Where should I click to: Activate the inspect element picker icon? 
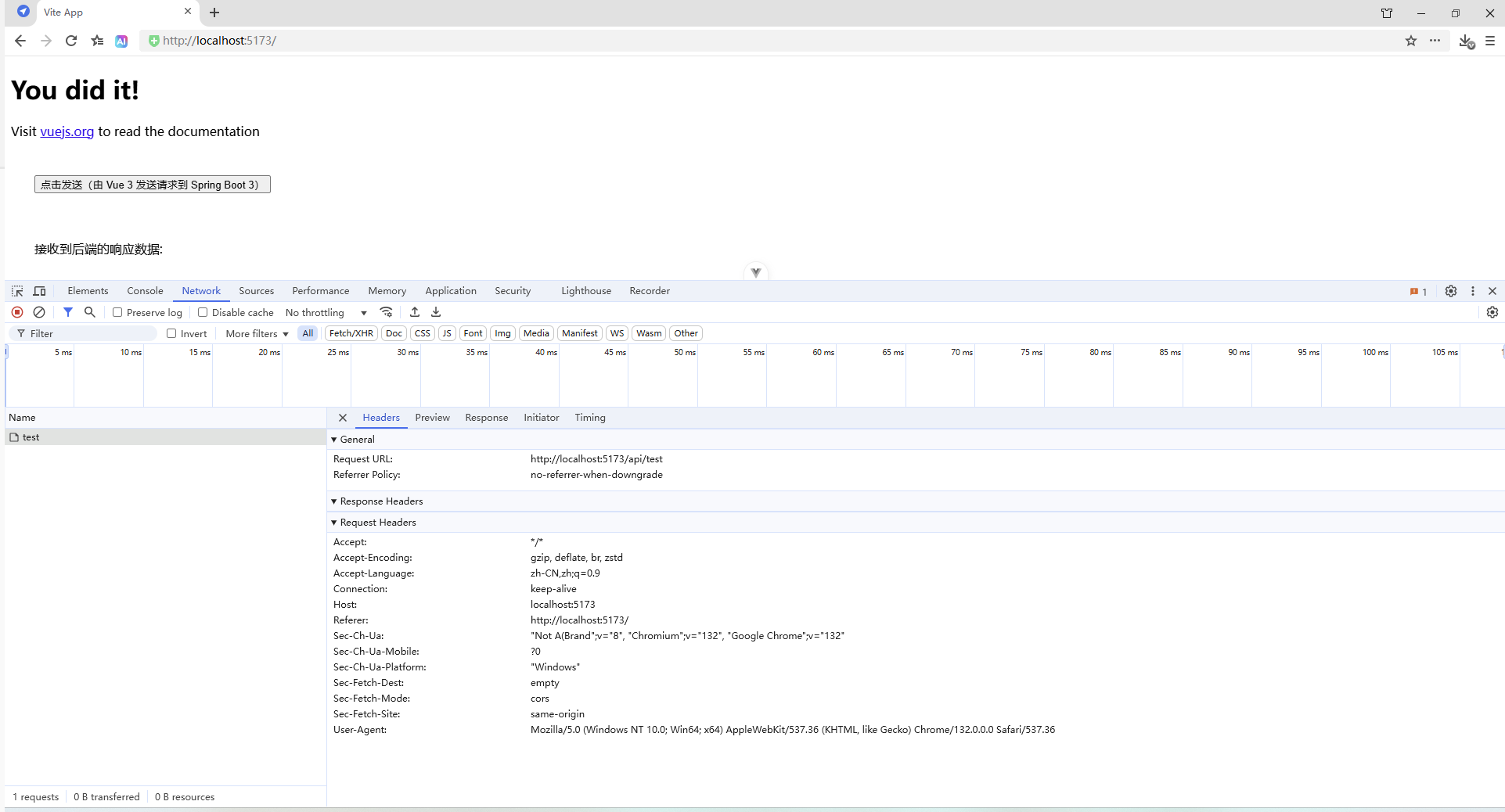pyautogui.click(x=17, y=291)
